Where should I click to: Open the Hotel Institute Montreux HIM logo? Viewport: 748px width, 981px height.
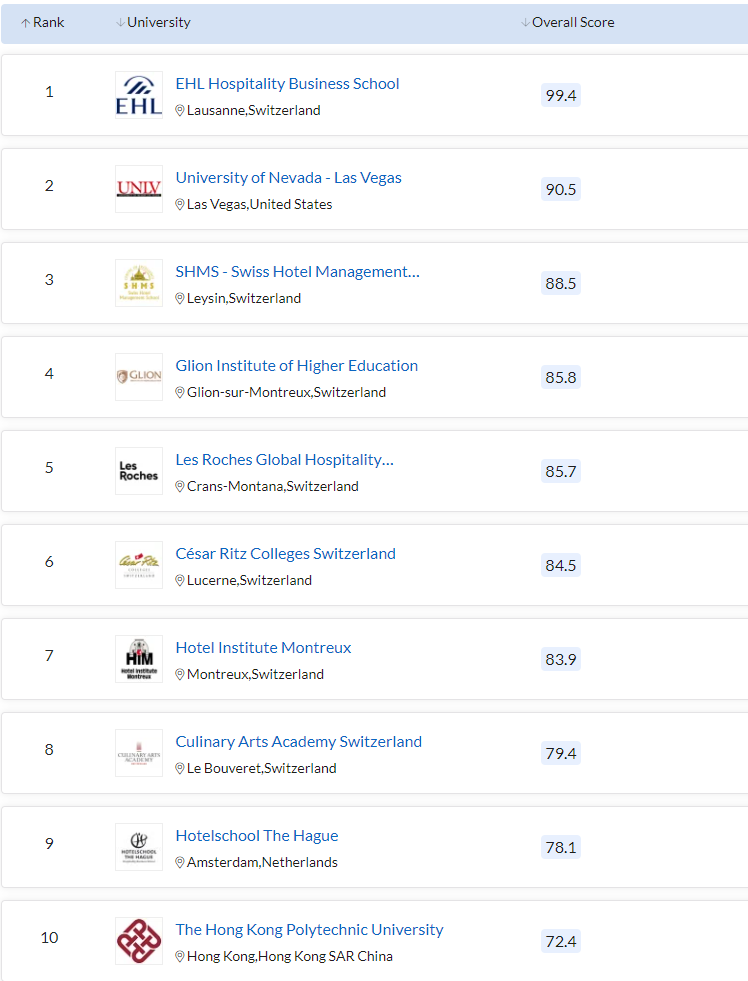(139, 659)
